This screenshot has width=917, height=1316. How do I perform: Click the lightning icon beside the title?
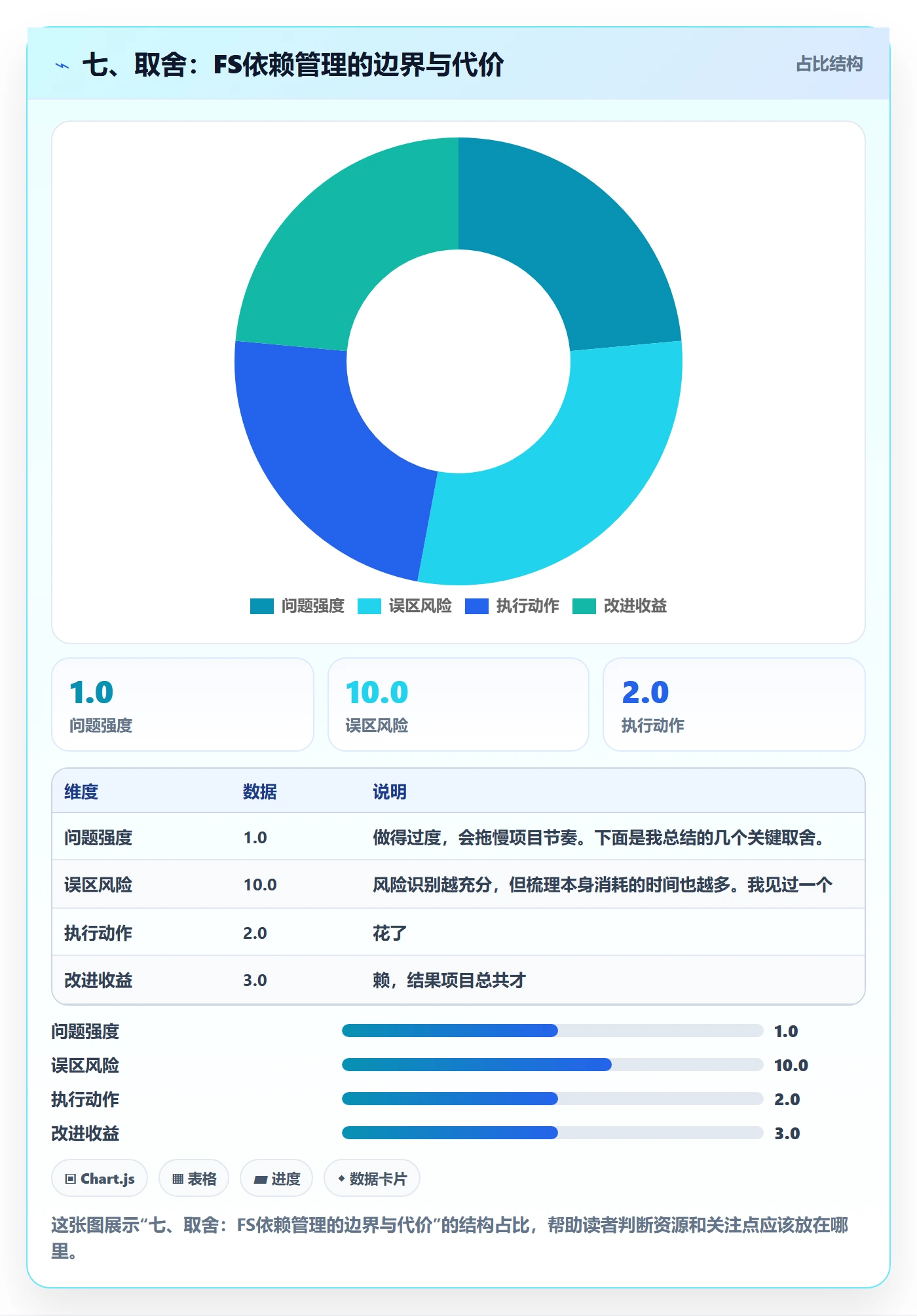[62, 65]
